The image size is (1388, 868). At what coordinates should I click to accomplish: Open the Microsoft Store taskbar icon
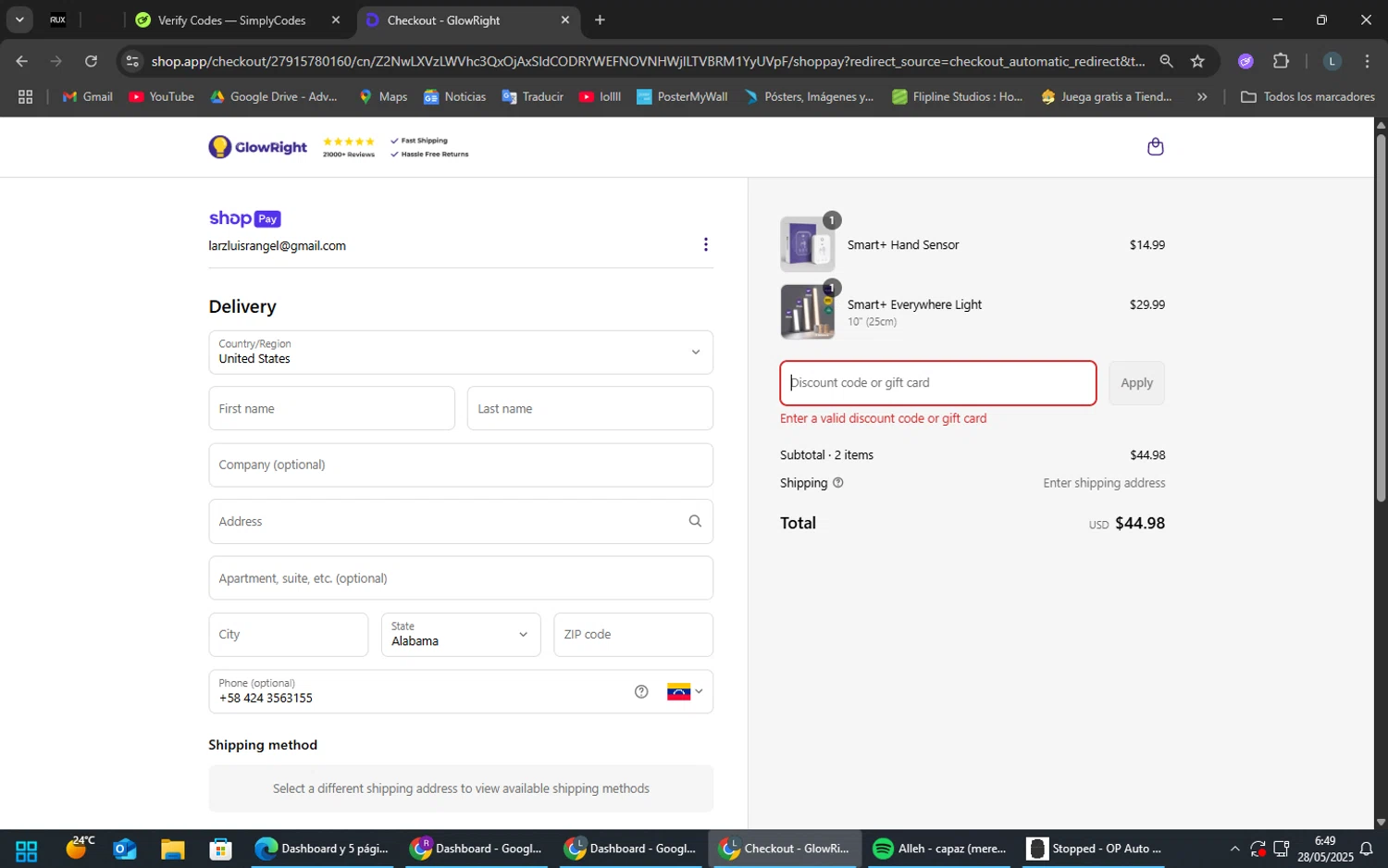pyautogui.click(x=220, y=849)
